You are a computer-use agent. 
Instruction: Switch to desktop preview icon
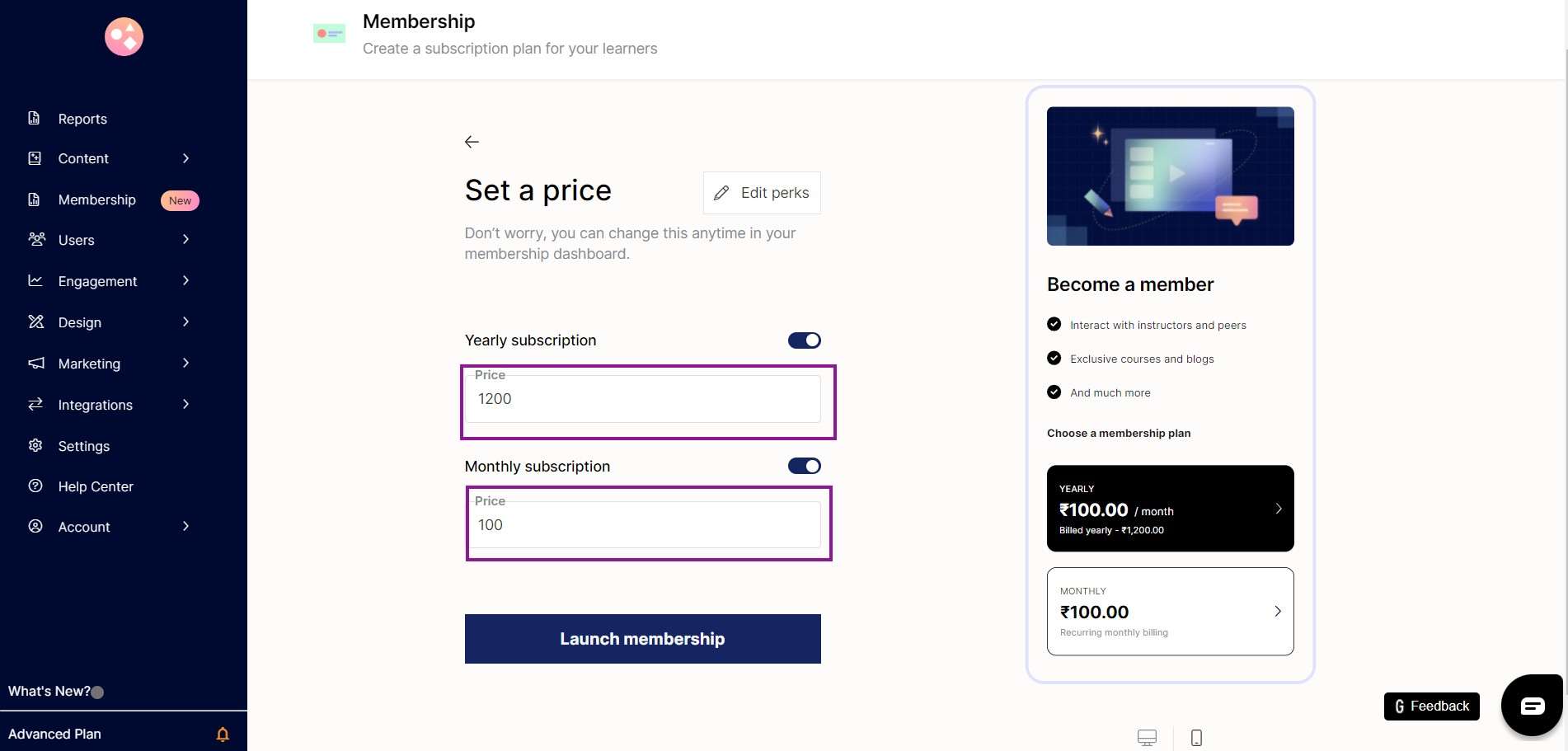tap(1147, 737)
